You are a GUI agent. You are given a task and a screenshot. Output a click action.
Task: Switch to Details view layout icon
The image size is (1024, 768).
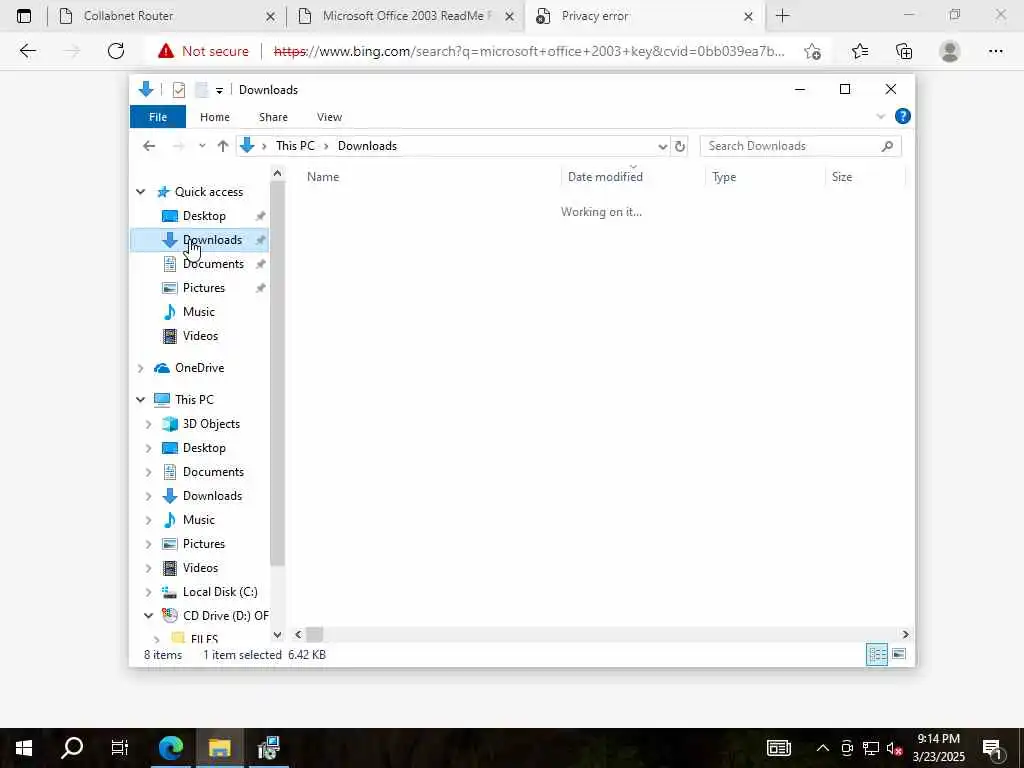click(876, 654)
